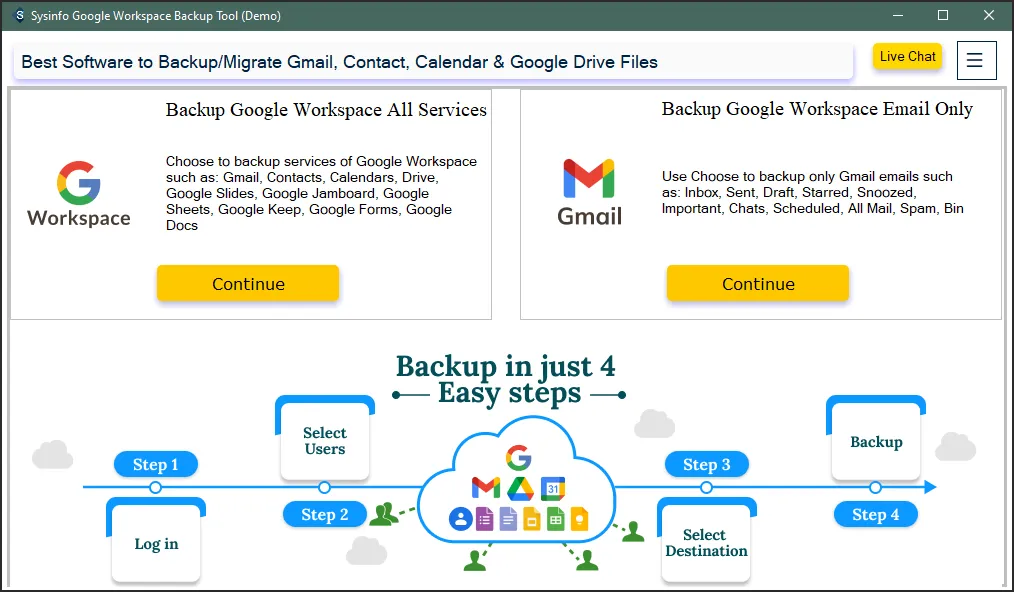
Task: Click the Google Docs icon in cloud
Action: point(508,519)
